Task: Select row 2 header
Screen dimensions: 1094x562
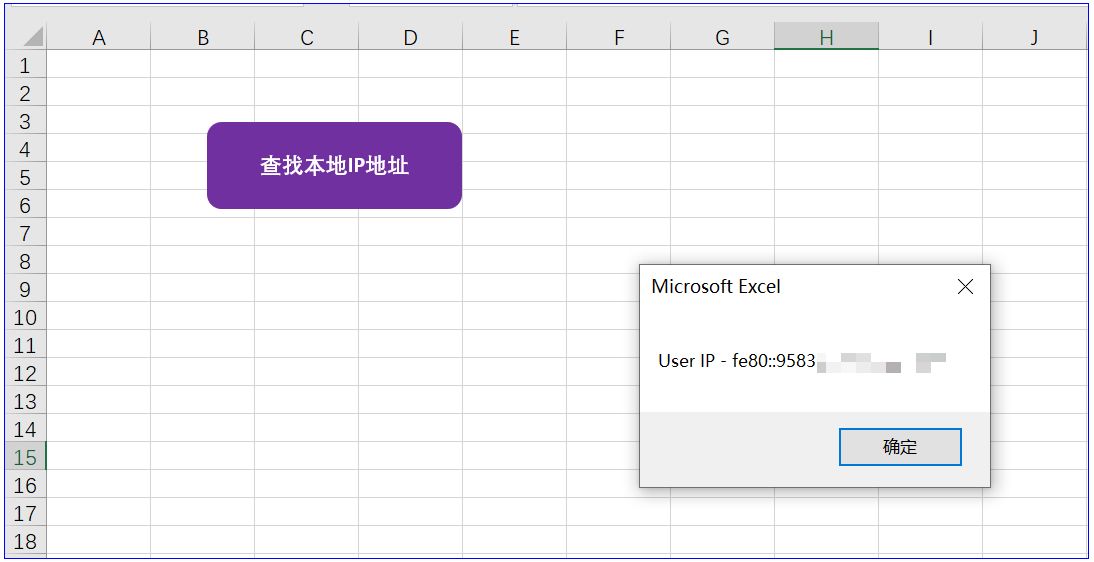Action: [x=26, y=92]
